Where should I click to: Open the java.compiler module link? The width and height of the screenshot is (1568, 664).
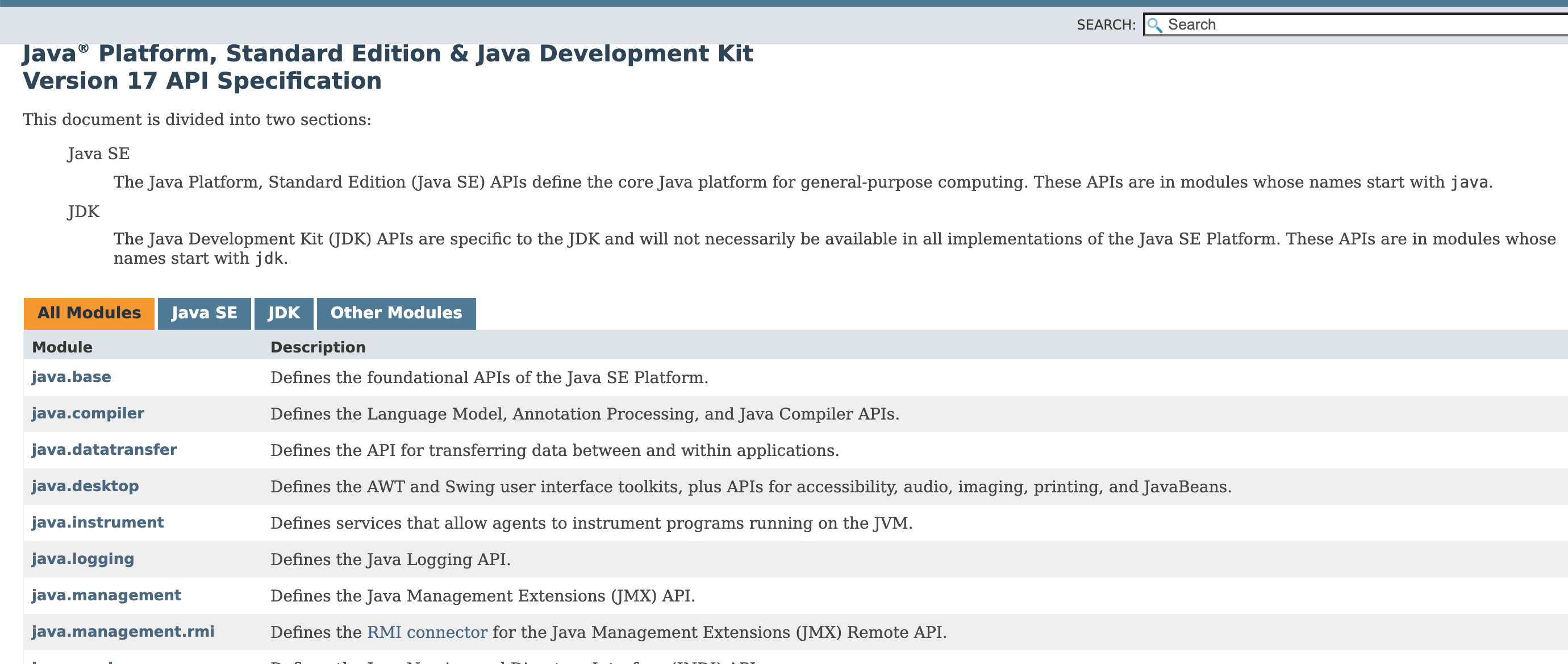pos(87,414)
